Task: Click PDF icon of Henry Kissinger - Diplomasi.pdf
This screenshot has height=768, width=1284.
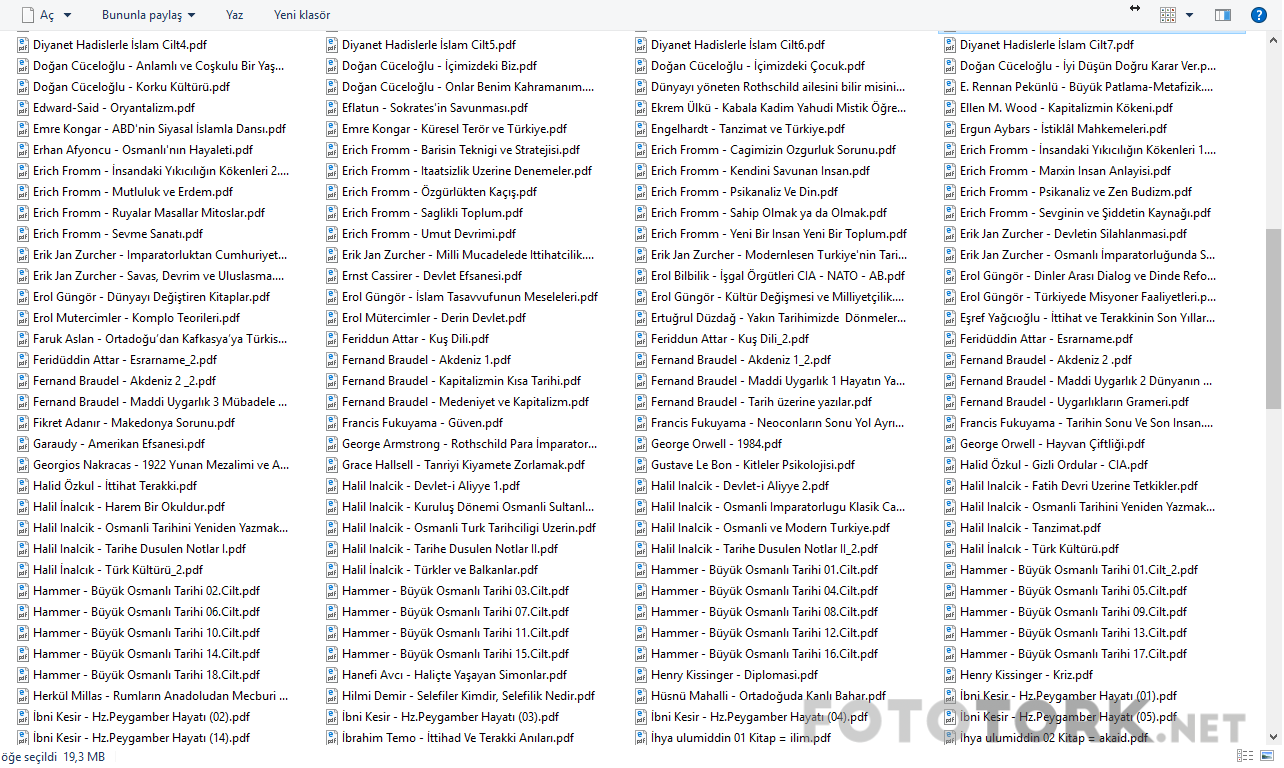Action: [640, 675]
